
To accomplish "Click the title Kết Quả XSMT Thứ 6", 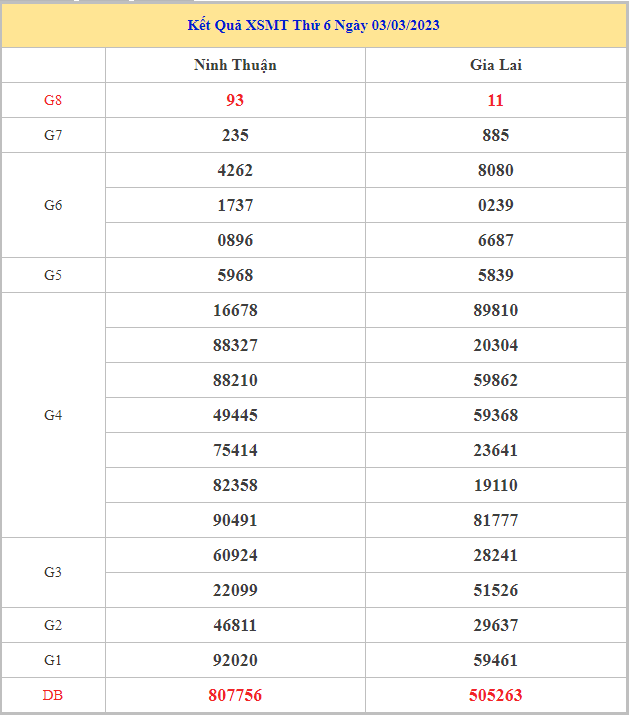I will pos(313,25).
